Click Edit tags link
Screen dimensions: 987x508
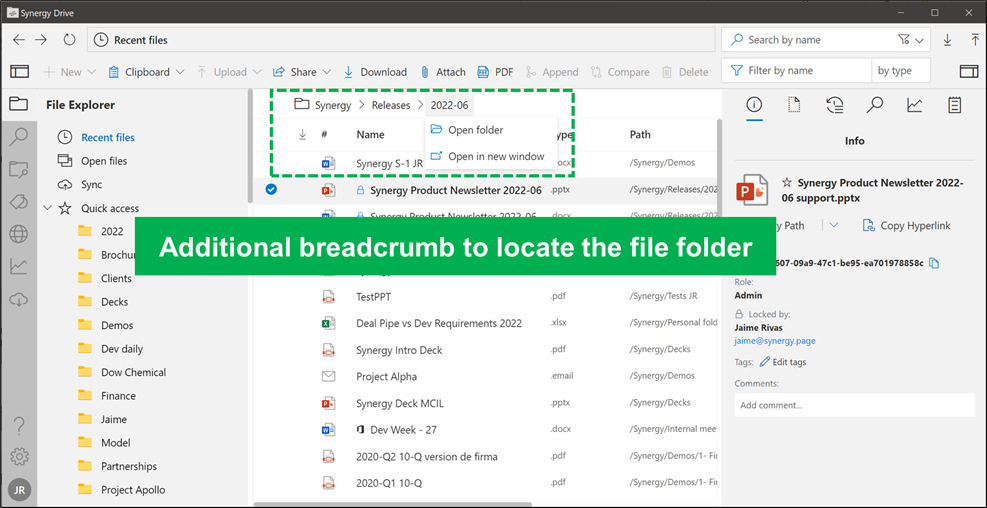point(782,362)
